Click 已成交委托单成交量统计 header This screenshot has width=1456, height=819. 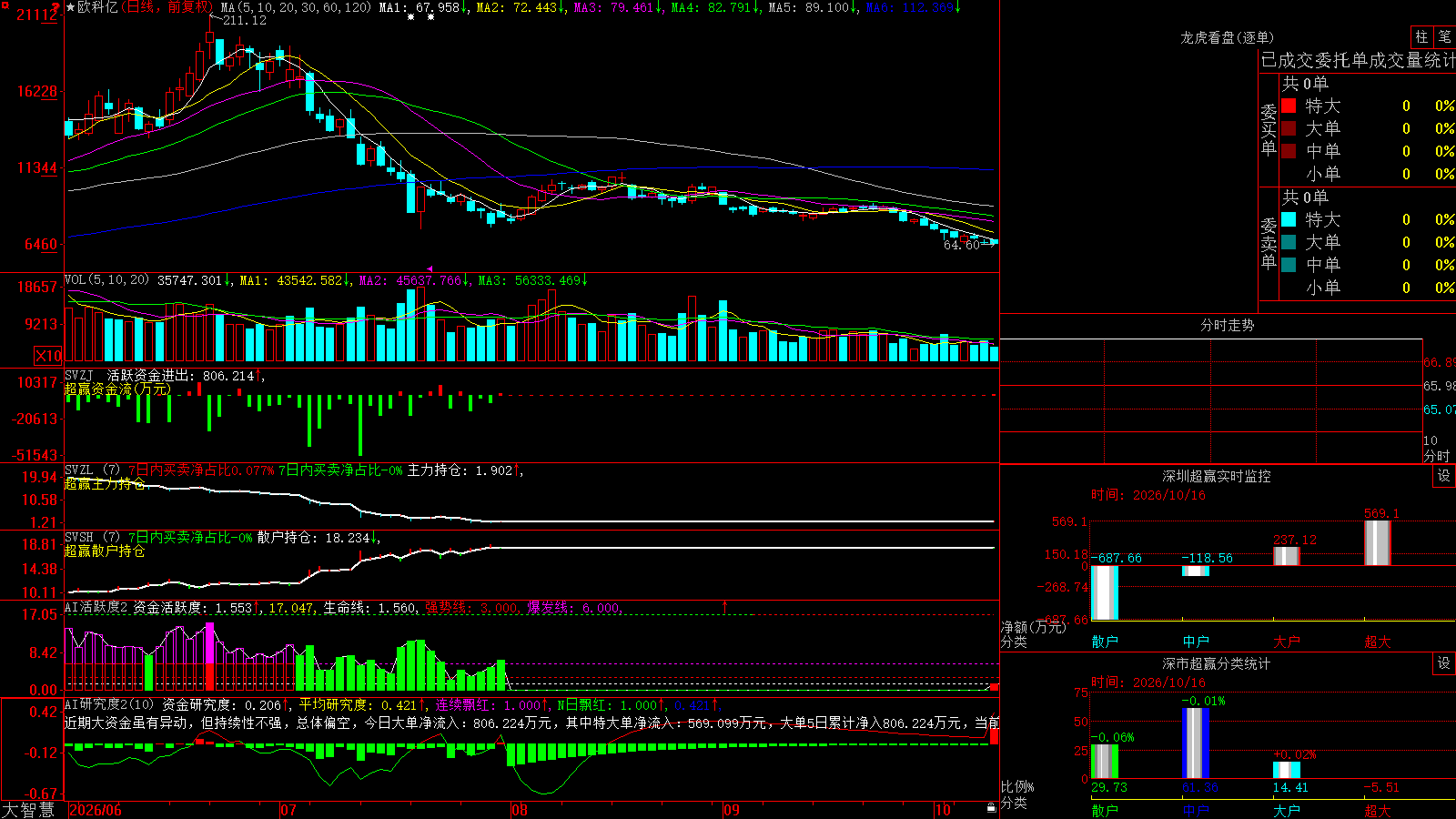point(1358,60)
